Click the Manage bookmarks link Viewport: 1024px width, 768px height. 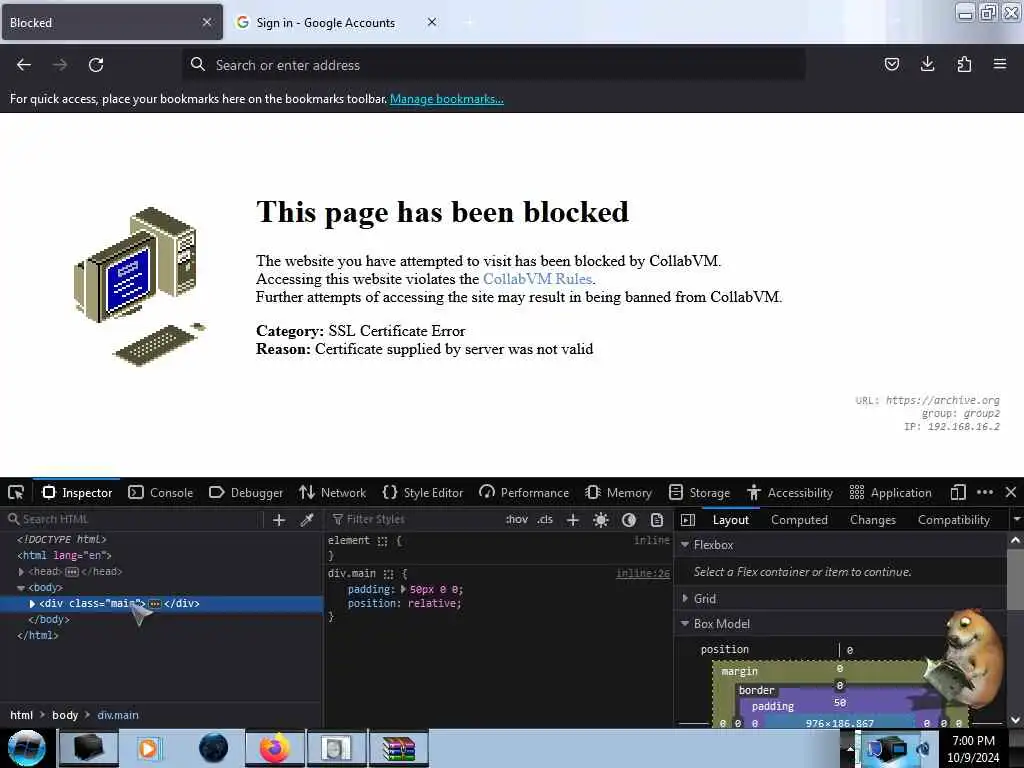[x=447, y=99]
